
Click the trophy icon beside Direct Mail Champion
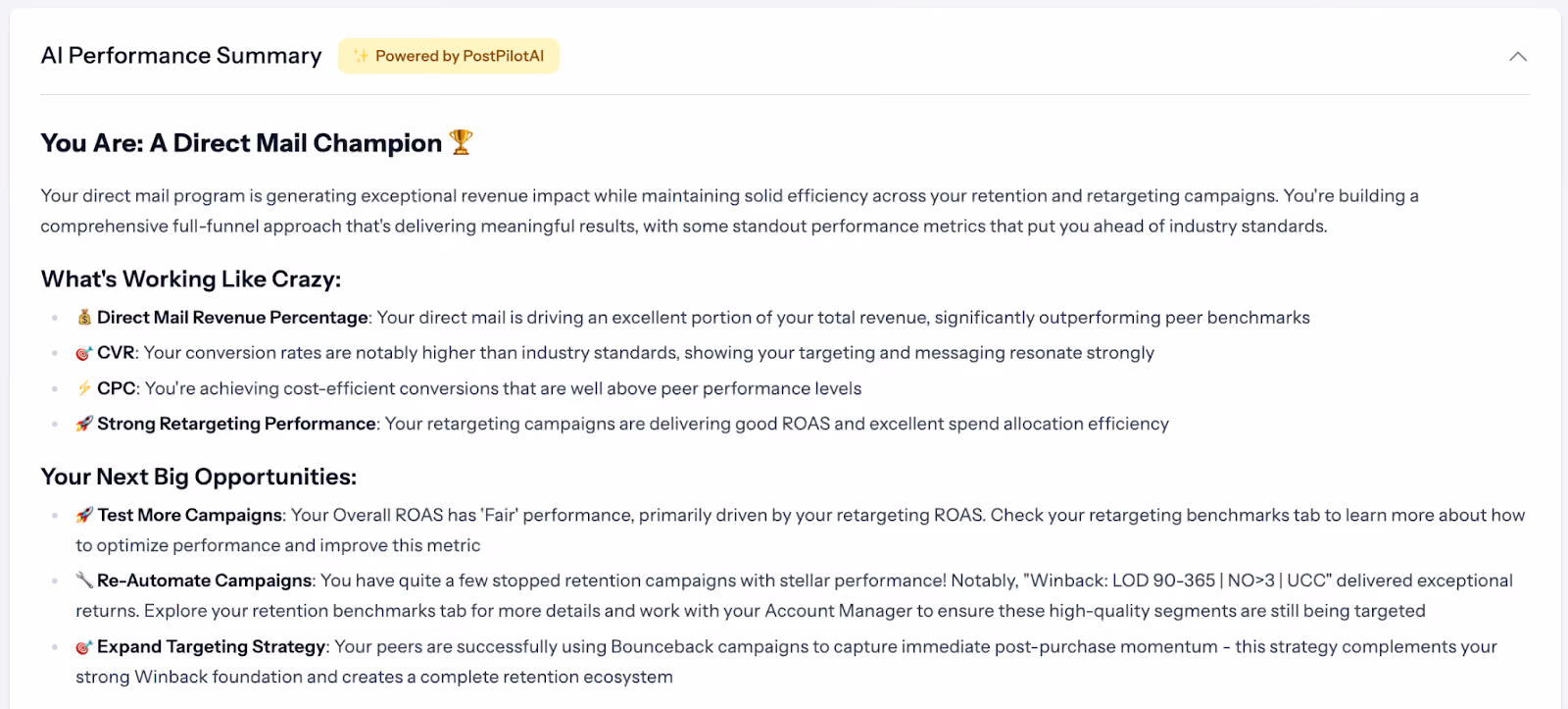click(x=461, y=143)
